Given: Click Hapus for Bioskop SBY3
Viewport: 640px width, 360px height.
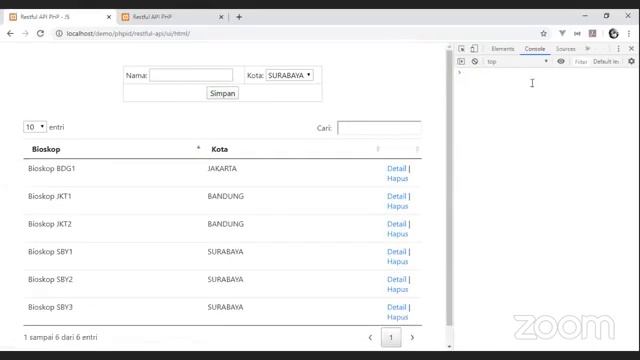Looking at the screenshot, I should (x=398, y=317).
